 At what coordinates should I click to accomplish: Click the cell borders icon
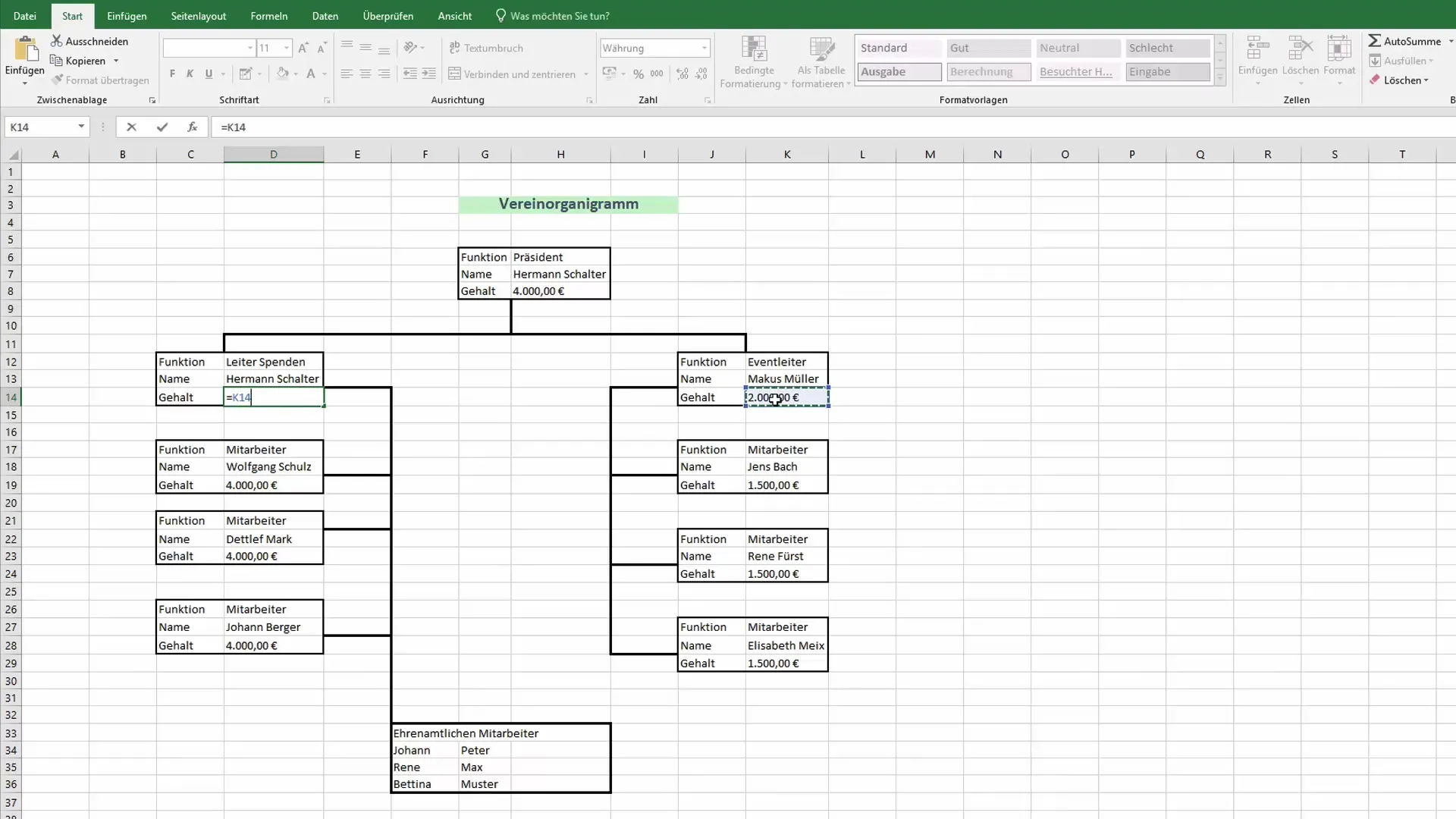click(245, 74)
